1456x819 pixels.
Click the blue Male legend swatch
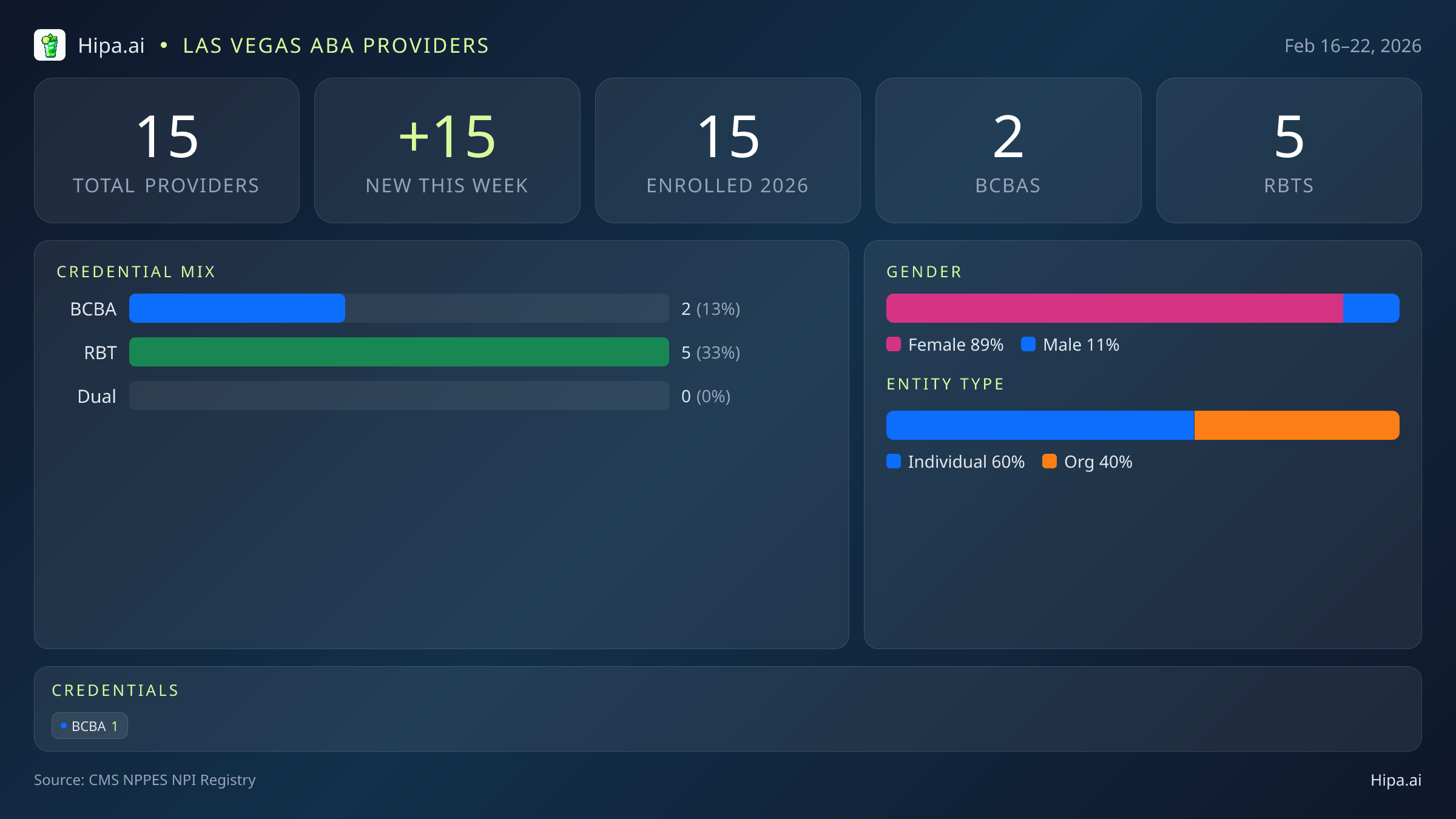[1028, 345]
